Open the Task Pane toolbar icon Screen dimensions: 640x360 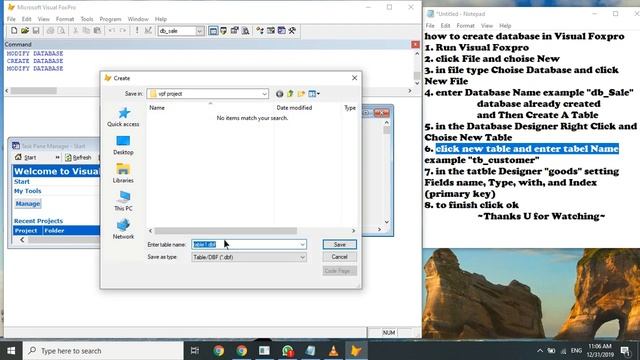click(x=282, y=31)
